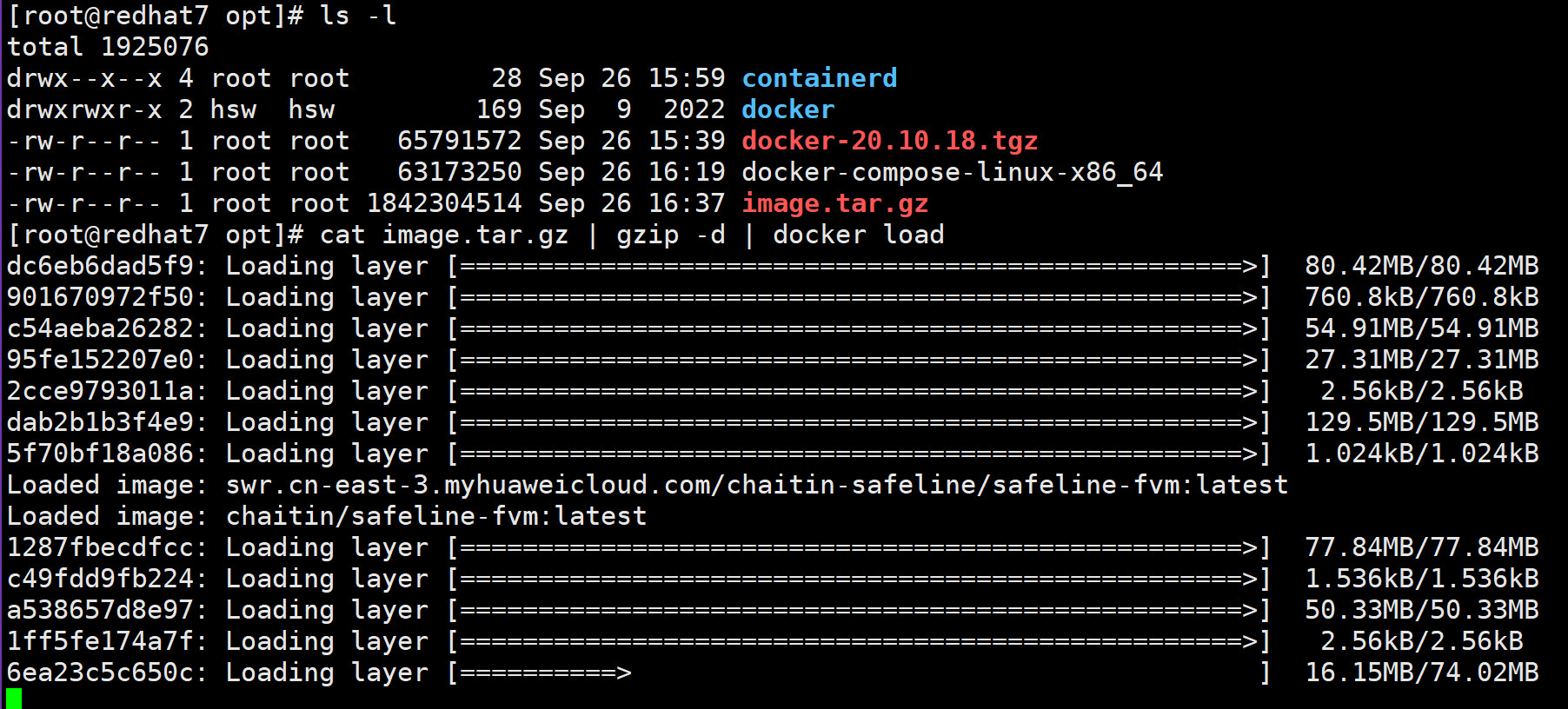Click the "docker load" command text
The image size is (1568, 709).
click(858, 235)
